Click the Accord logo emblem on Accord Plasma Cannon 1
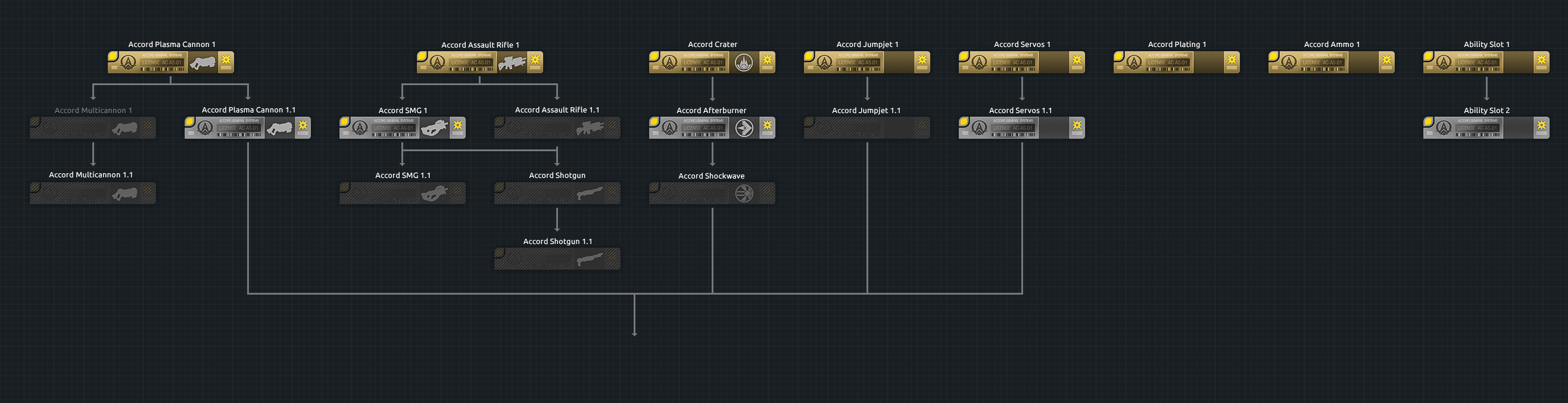 point(128,62)
